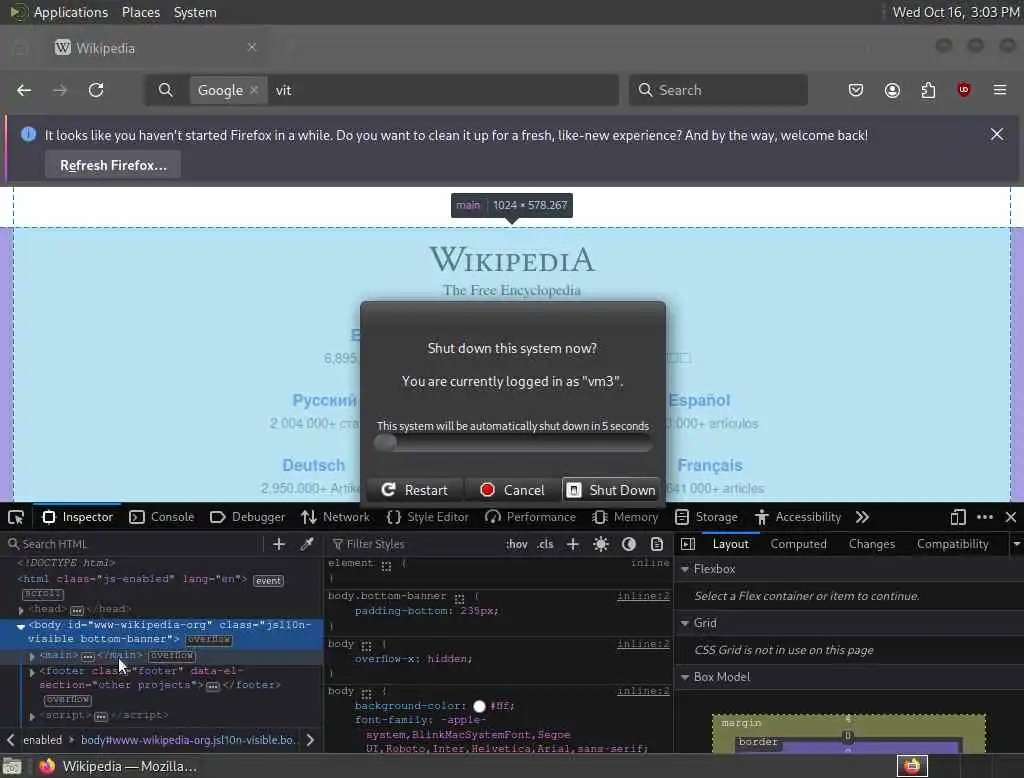Pick the eyedropper color tool

[307, 543]
